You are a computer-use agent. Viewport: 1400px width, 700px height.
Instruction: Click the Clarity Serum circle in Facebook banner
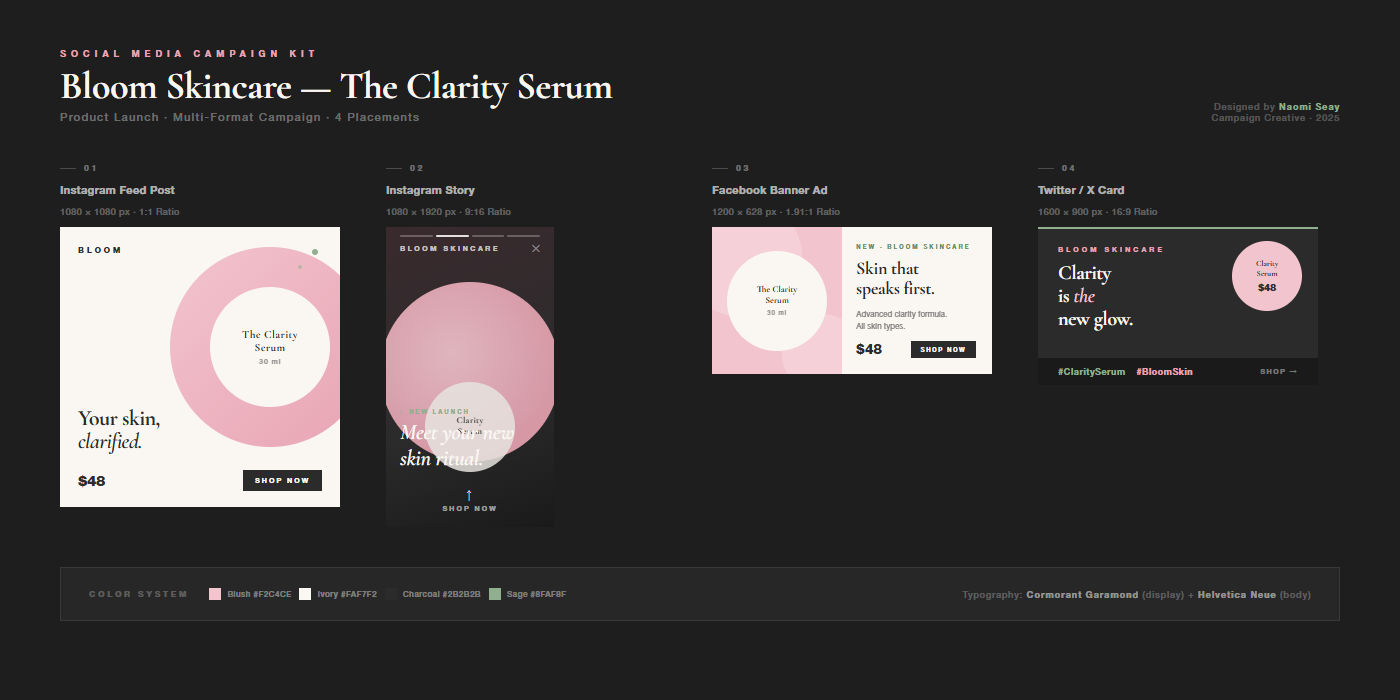[777, 301]
